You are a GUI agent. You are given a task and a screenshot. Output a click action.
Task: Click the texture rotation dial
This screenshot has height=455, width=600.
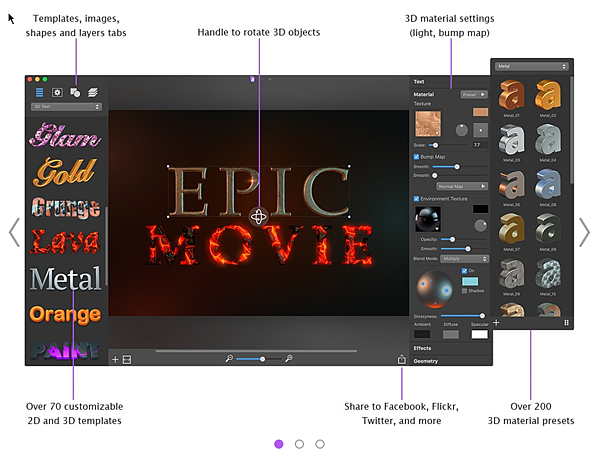(x=461, y=130)
